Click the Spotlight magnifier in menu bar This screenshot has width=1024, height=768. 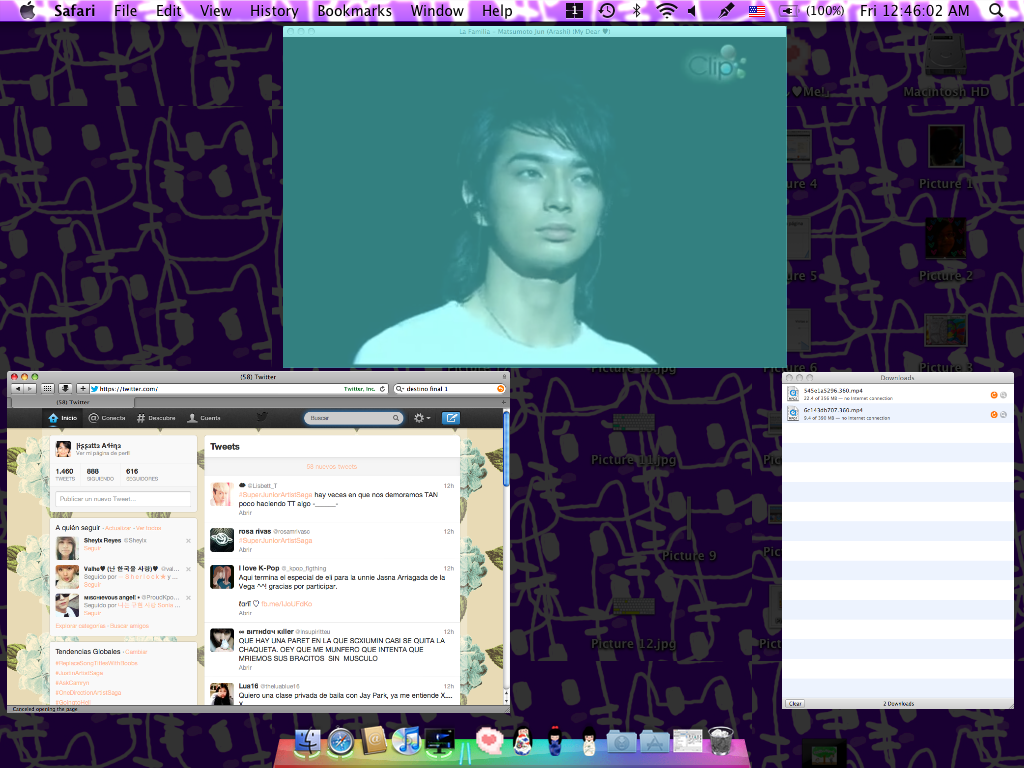coord(996,10)
